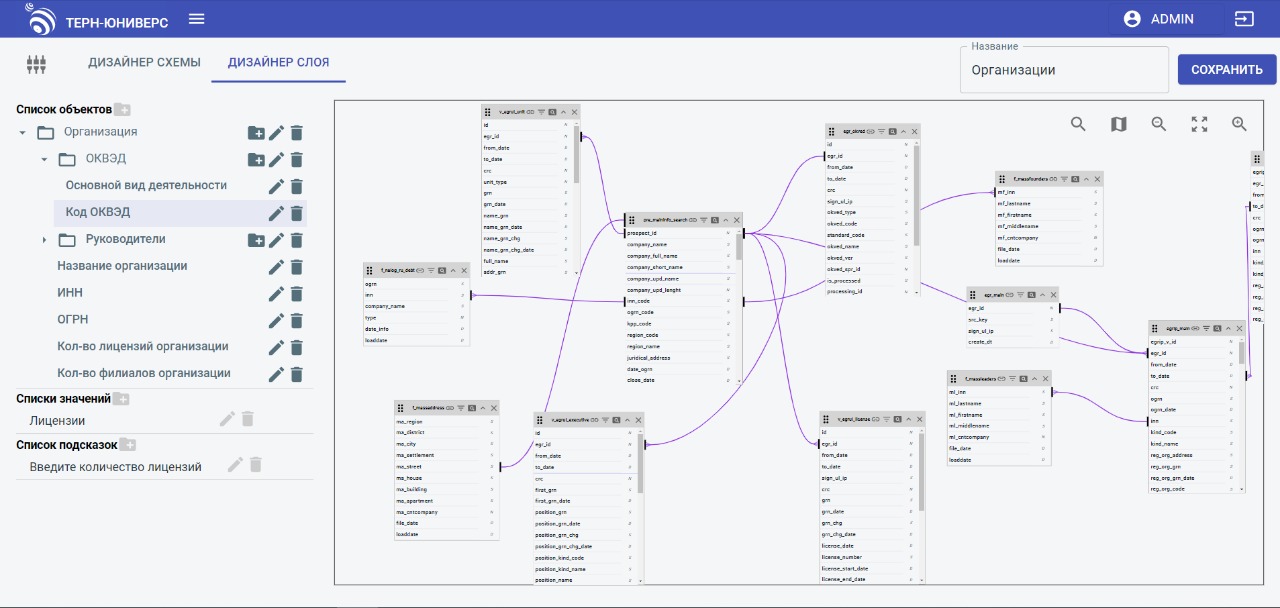
Task: Delete the Код ОКВЭД item
Action: coord(296,213)
